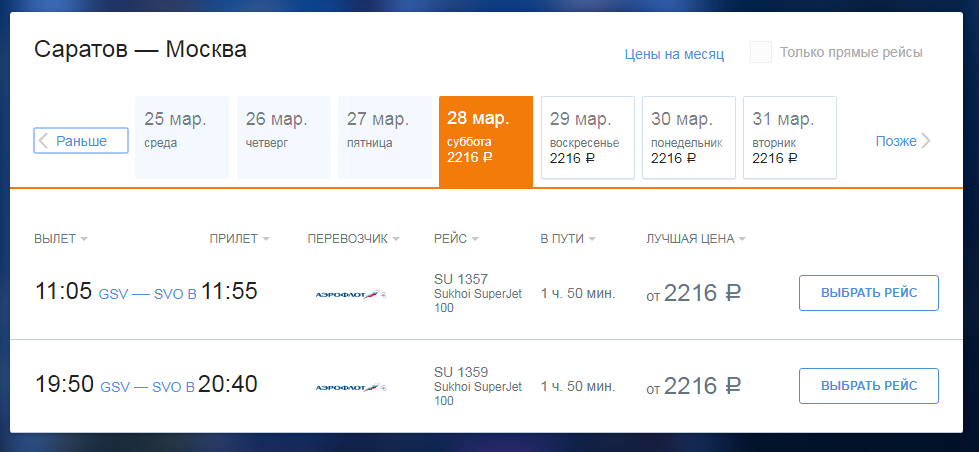This screenshot has width=979, height=452.
Task: Click ВЫБРАТЬ РЕЙС for the 19:50 flight
Action: pyautogui.click(x=868, y=386)
